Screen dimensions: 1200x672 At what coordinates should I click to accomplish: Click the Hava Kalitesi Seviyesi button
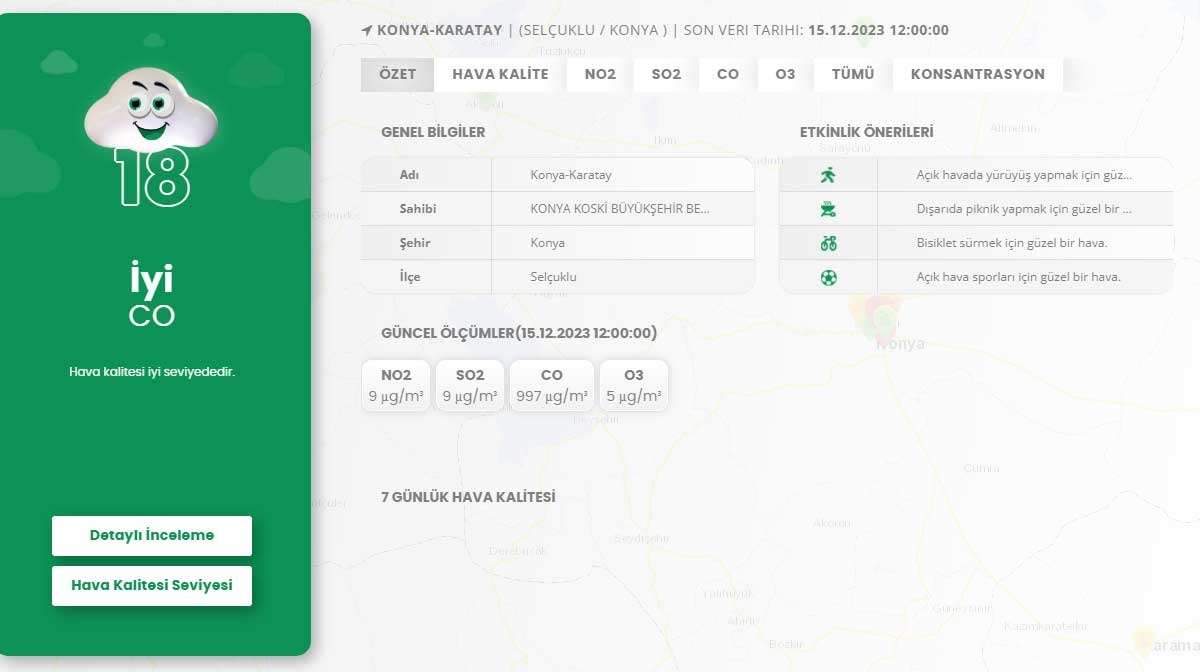pyautogui.click(x=152, y=585)
